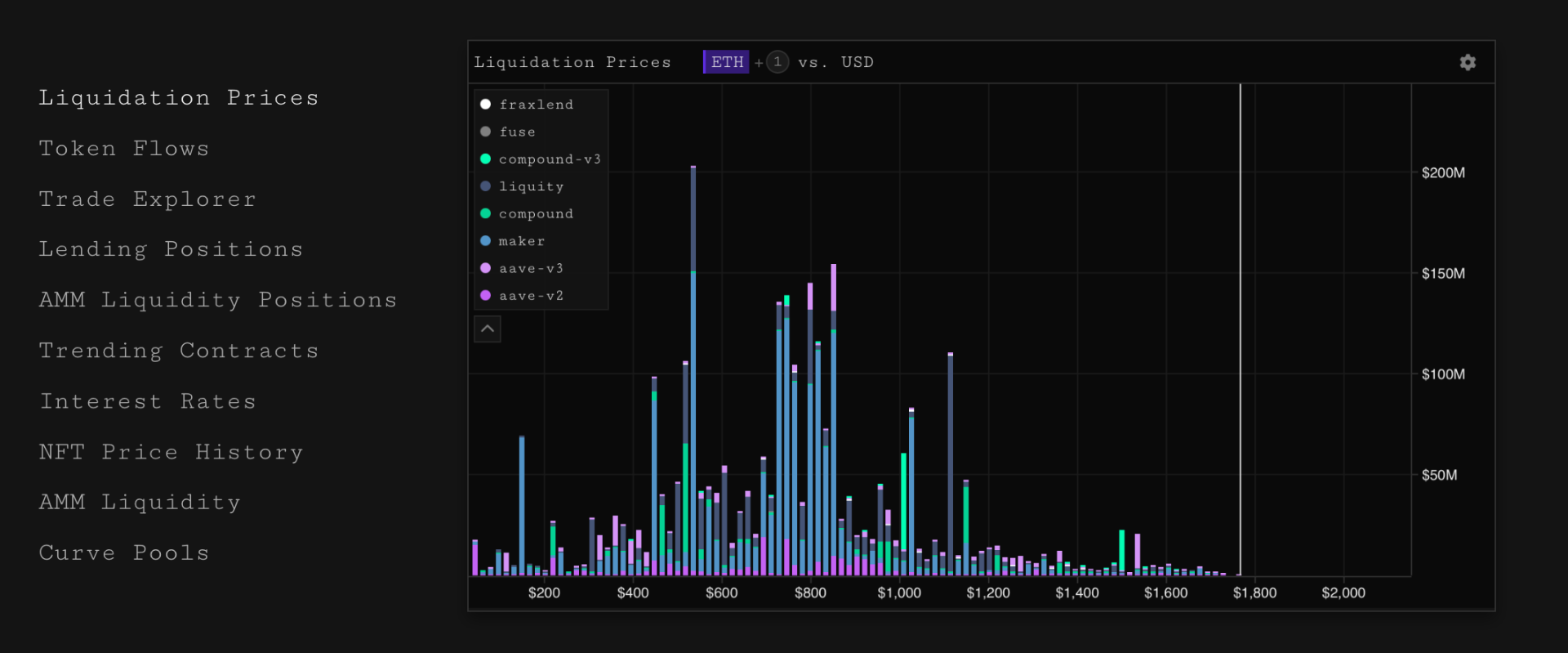Go to Interest Rates page
Image resolution: width=1568 pixels, height=653 pixels.
(x=148, y=401)
